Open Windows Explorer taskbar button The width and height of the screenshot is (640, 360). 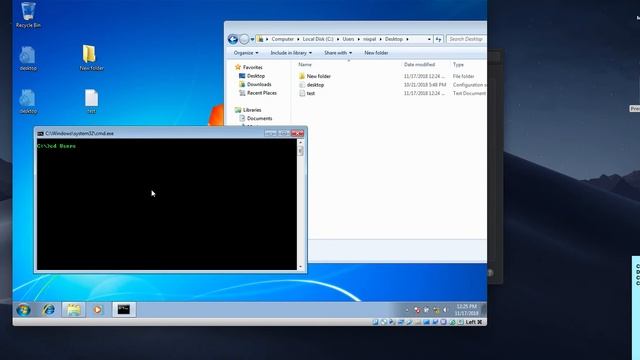[73, 310]
